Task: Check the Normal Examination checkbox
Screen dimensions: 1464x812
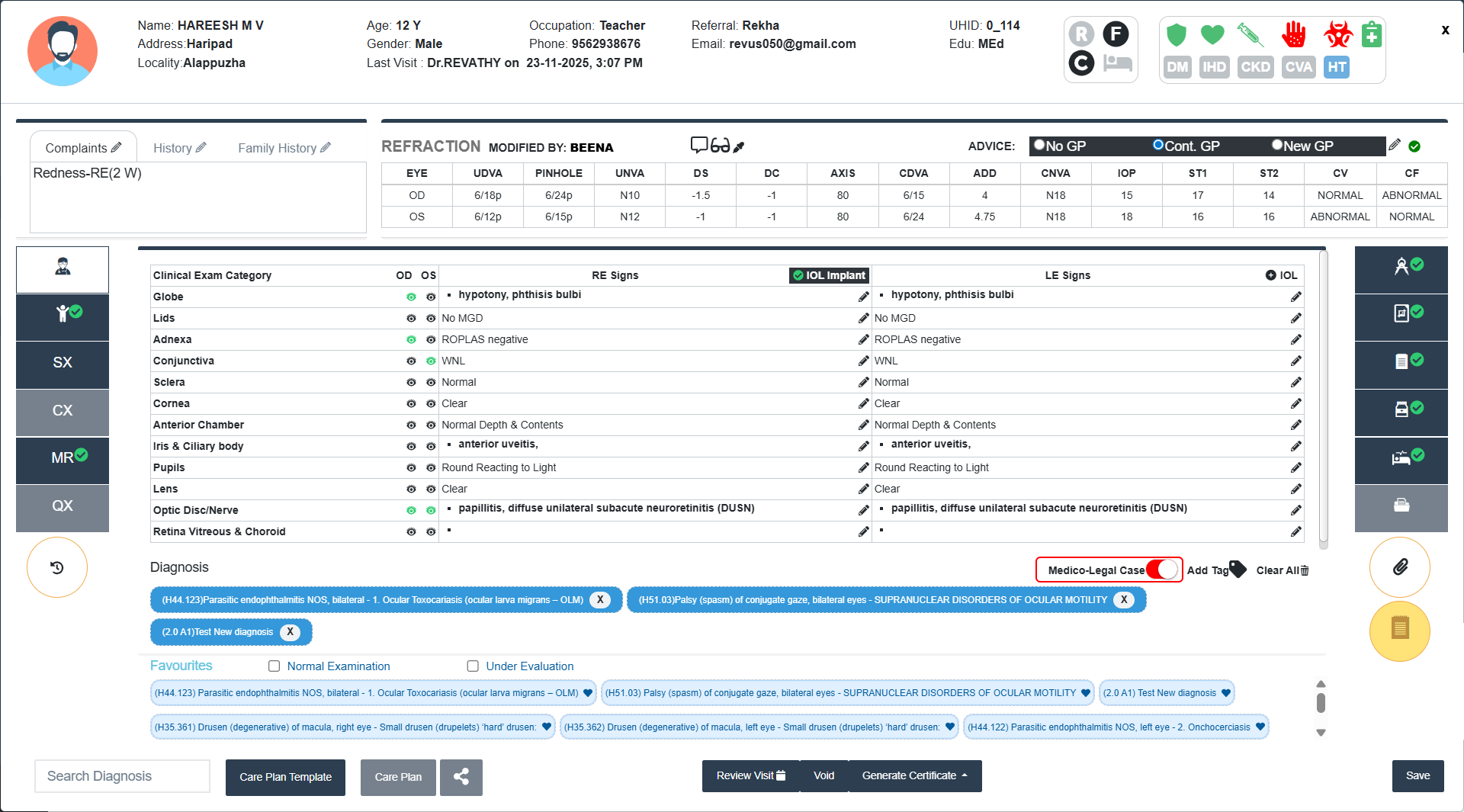Action: pyautogui.click(x=274, y=666)
